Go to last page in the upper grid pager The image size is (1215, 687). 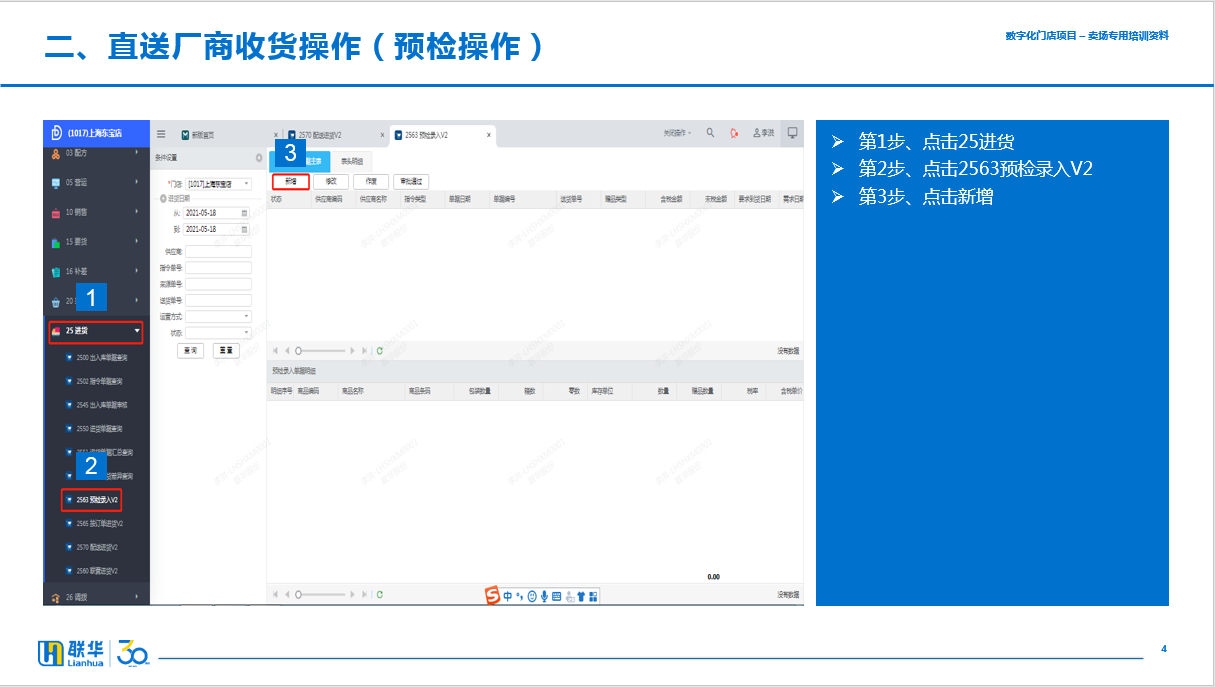tap(364, 351)
